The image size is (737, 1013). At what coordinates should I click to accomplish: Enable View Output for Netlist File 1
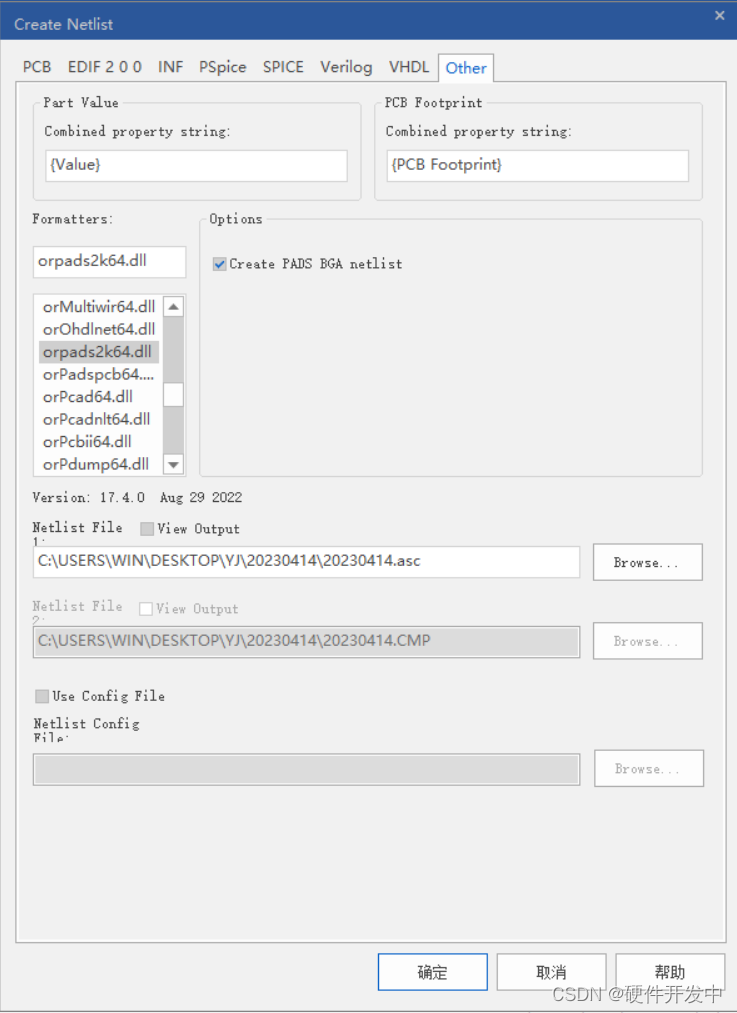click(x=147, y=529)
